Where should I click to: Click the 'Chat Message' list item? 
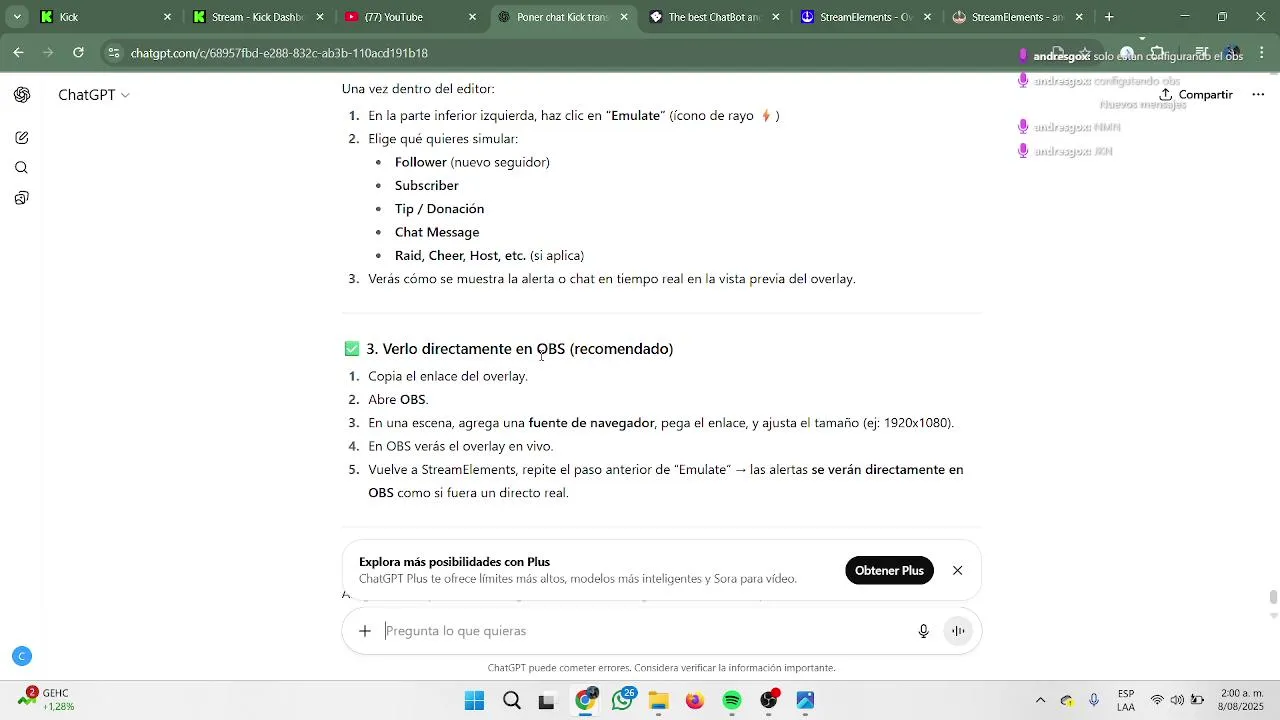(x=437, y=232)
